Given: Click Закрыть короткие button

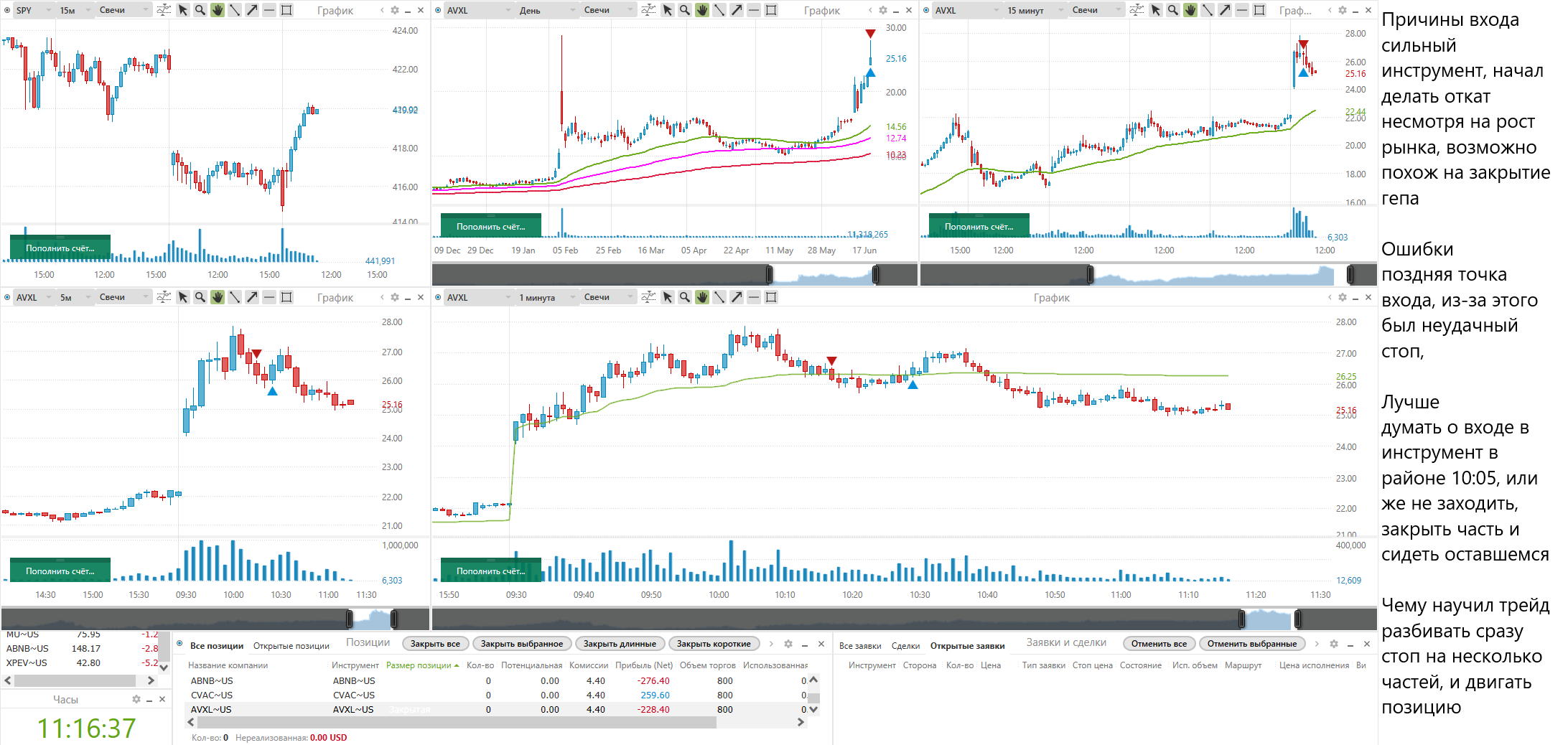Looking at the screenshot, I should pos(714,644).
